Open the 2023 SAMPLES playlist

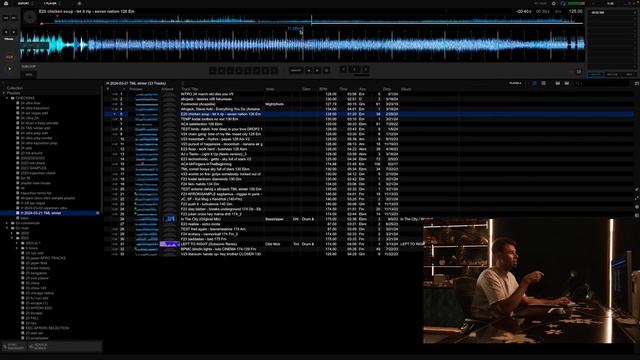[x=33, y=168]
